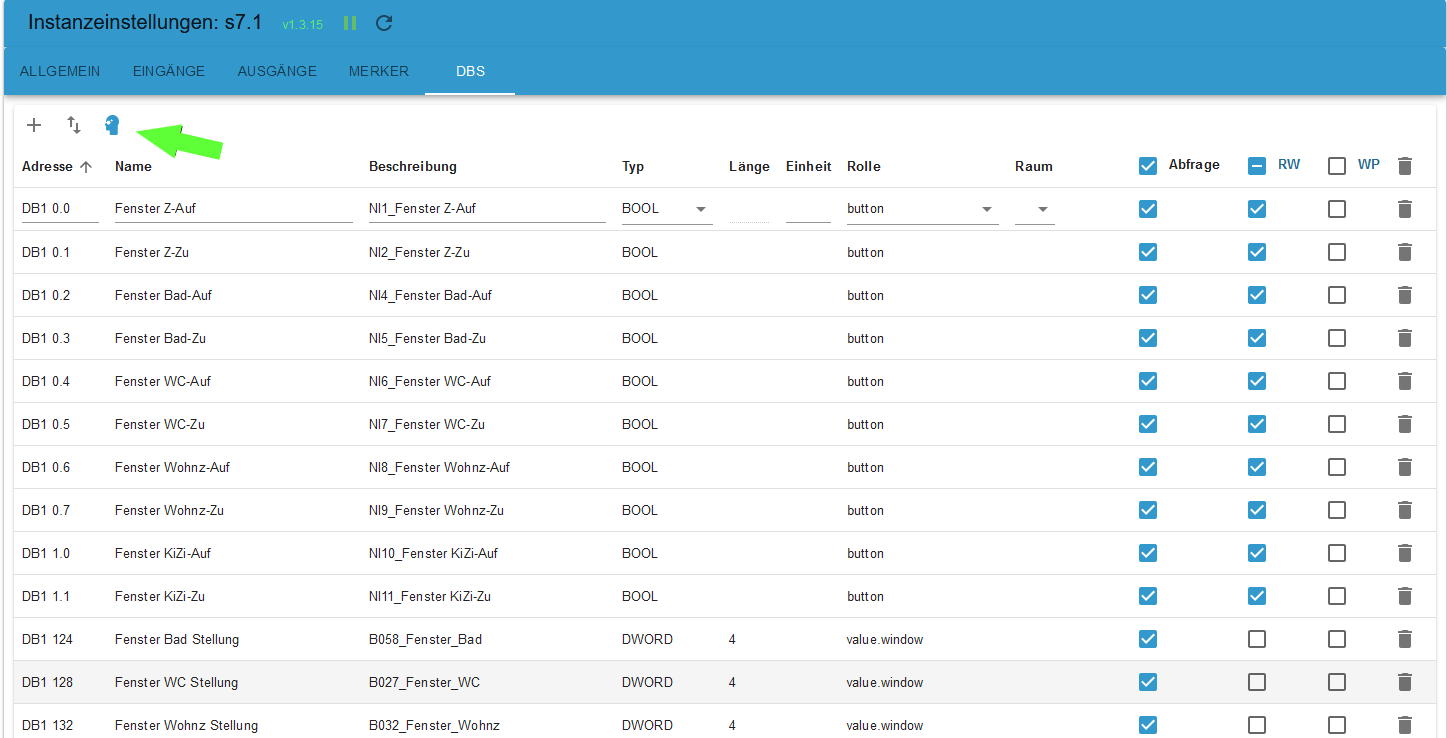Uncheck Abfrage for Fenster WC Stellung
This screenshot has width=1447, height=738.
[1148, 682]
